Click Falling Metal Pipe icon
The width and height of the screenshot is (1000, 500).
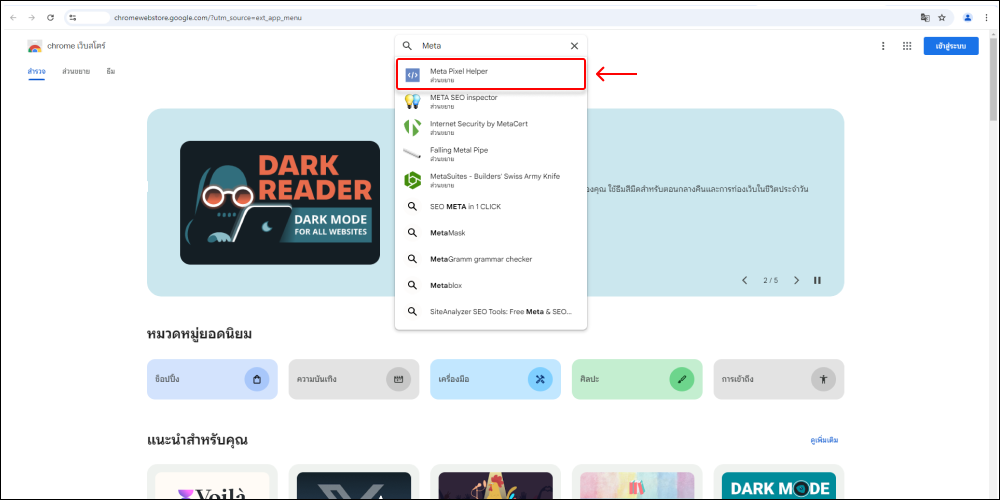pyautogui.click(x=413, y=154)
